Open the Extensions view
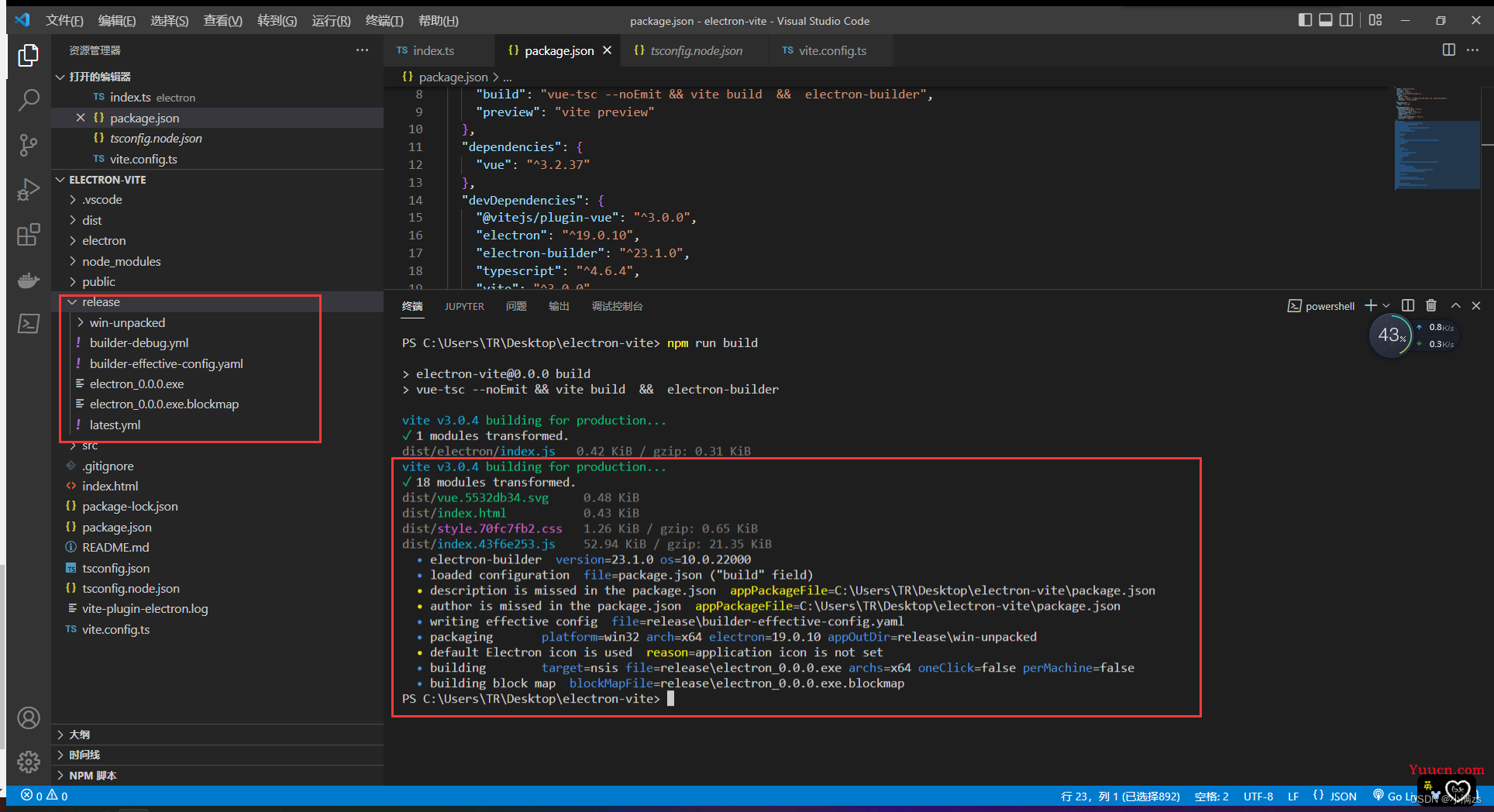Screen dimensions: 1494x812 tap(29, 235)
